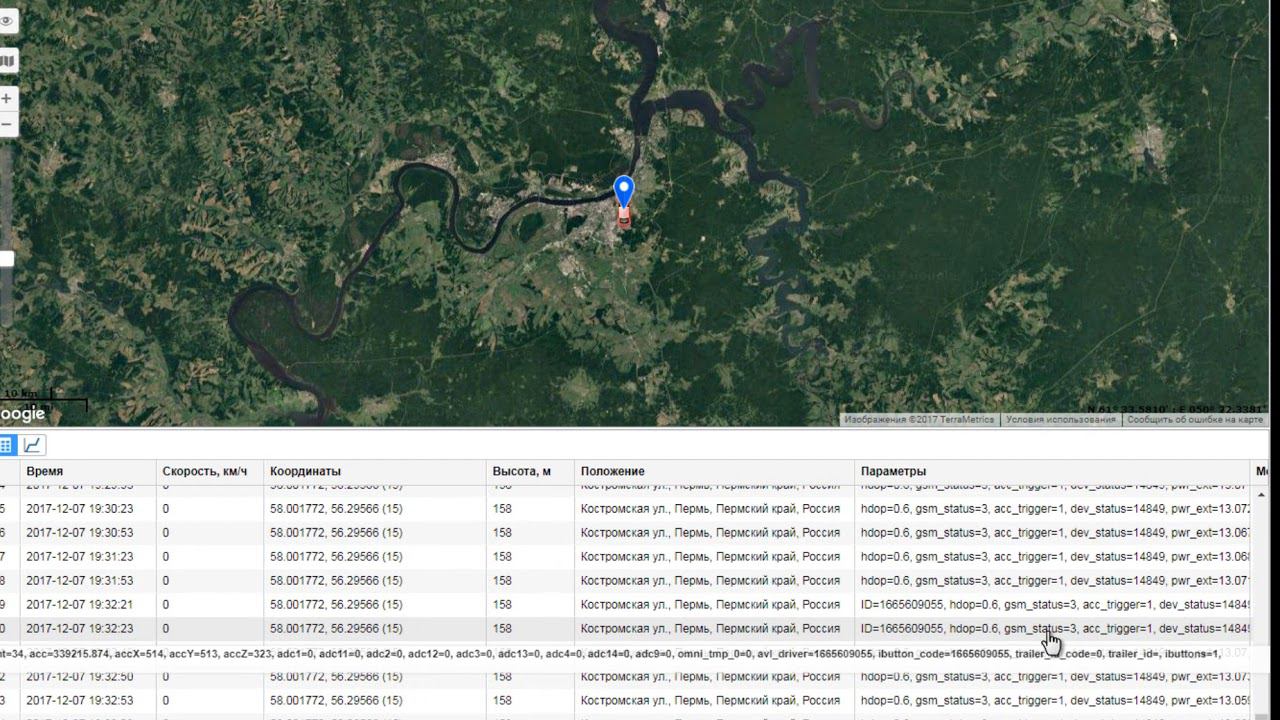Sort by Время column header

(45, 471)
